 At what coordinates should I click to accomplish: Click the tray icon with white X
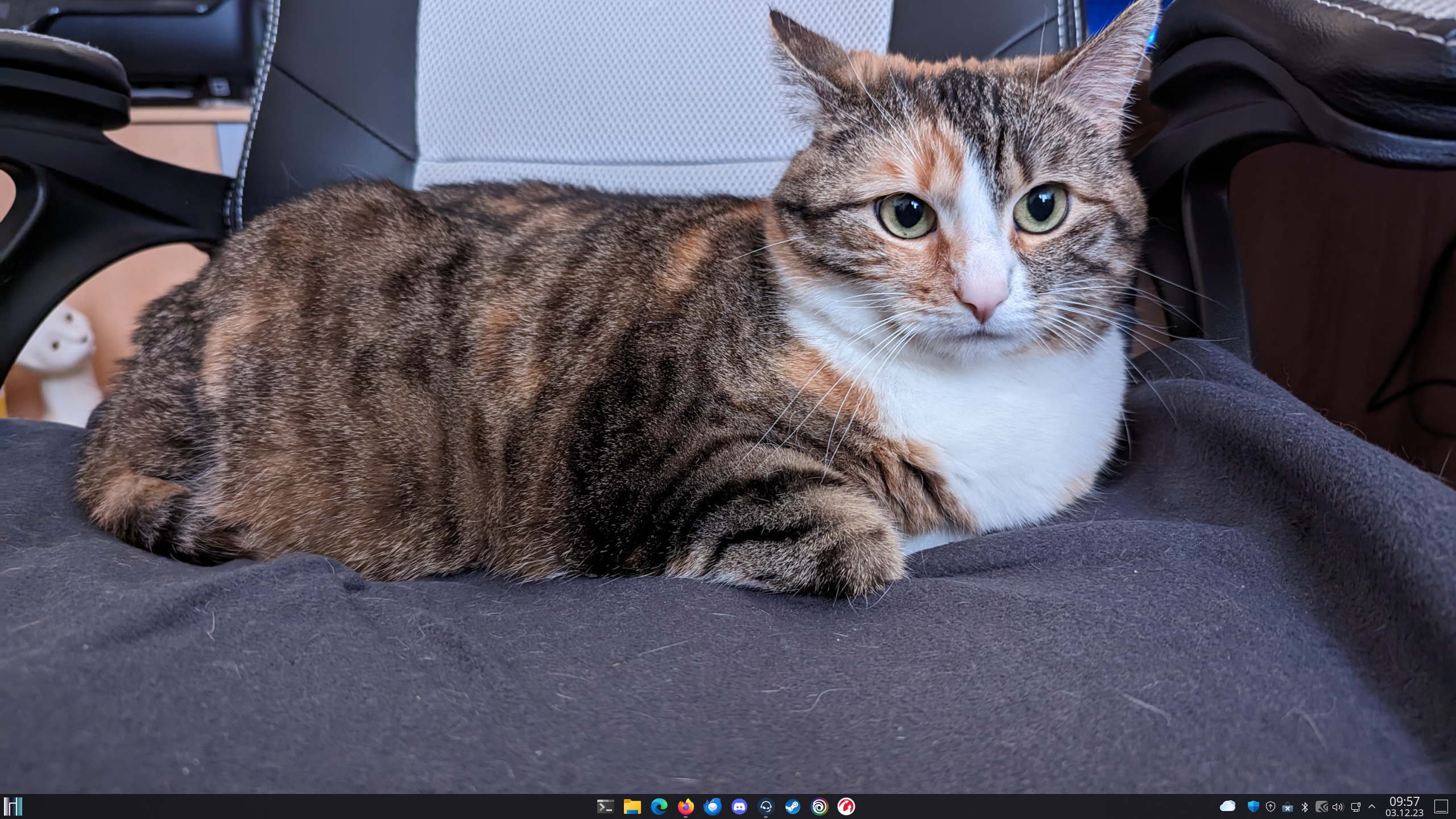point(1288,807)
